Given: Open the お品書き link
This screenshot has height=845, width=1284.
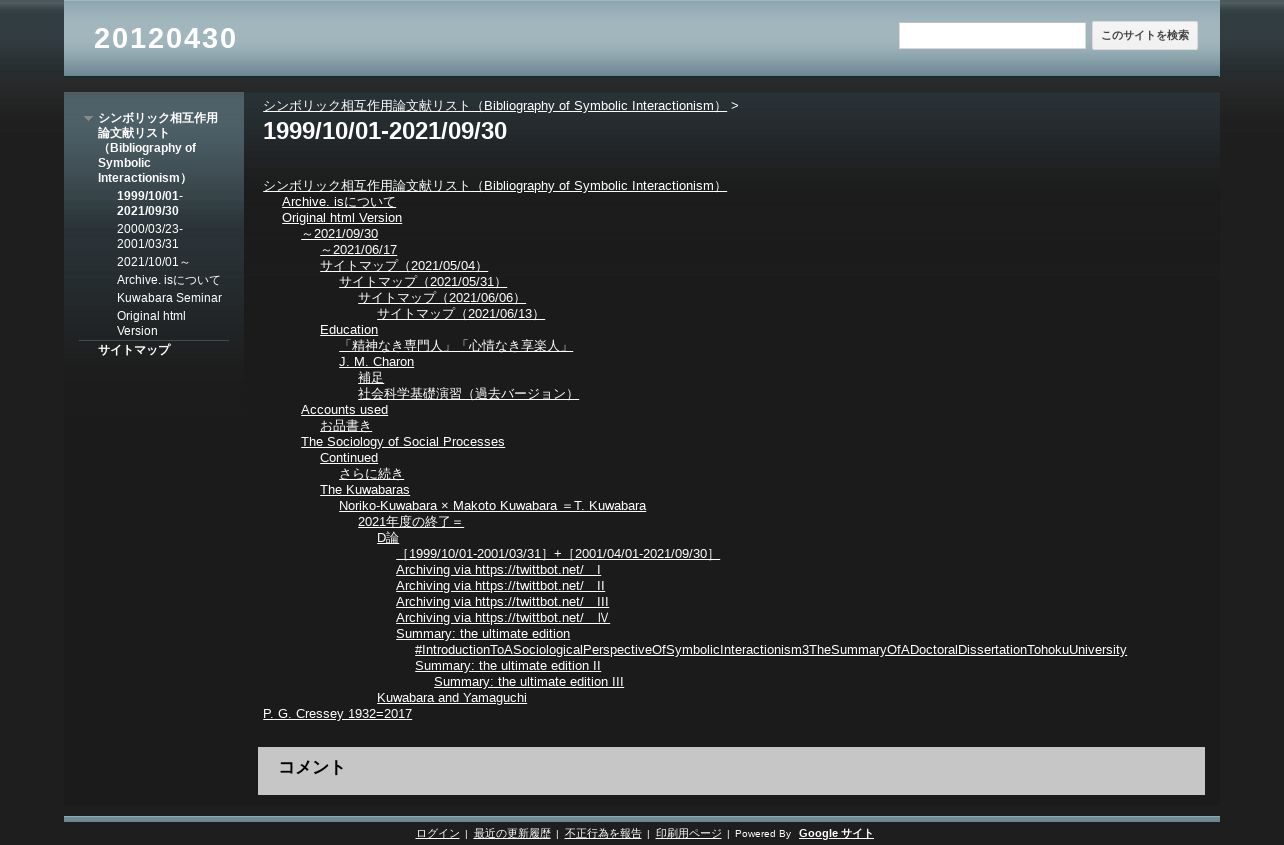Looking at the screenshot, I should coord(346,425).
